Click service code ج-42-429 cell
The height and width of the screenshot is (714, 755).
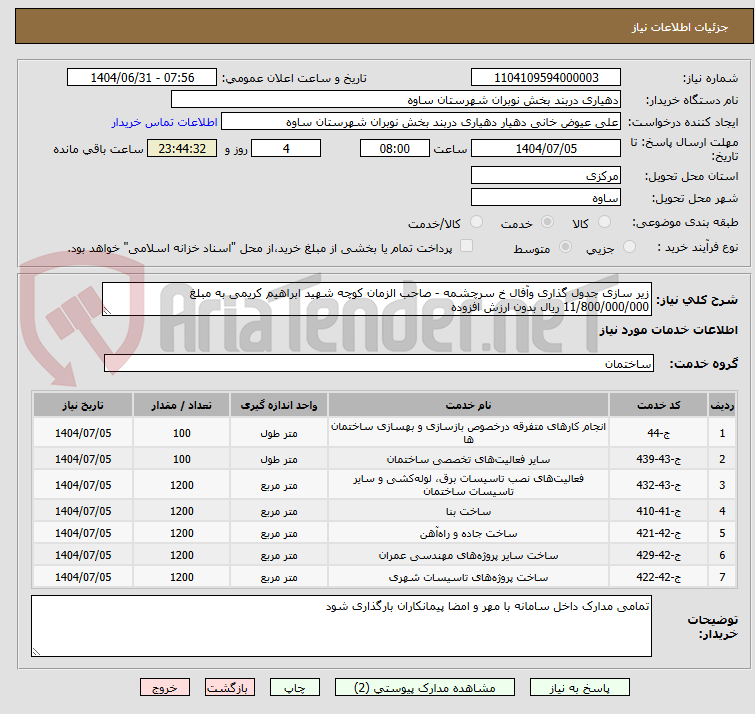point(658,555)
